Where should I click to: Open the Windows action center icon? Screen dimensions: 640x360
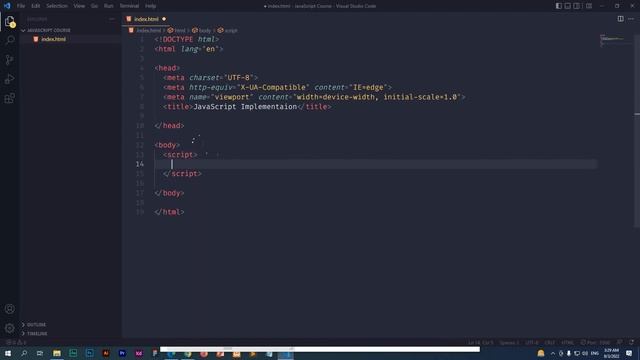629,353
